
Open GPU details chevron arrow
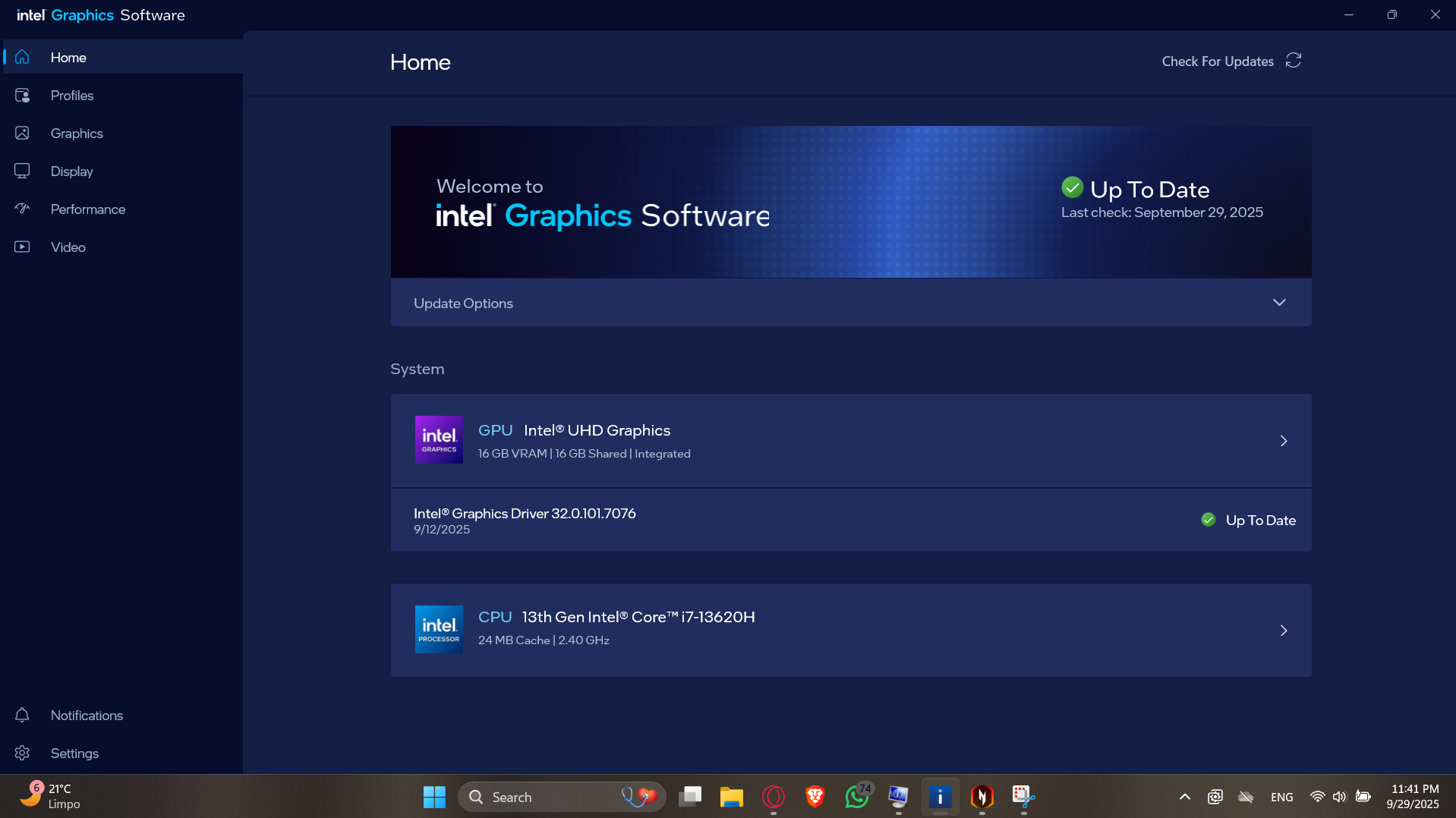pyautogui.click(x=1284, y=441)
